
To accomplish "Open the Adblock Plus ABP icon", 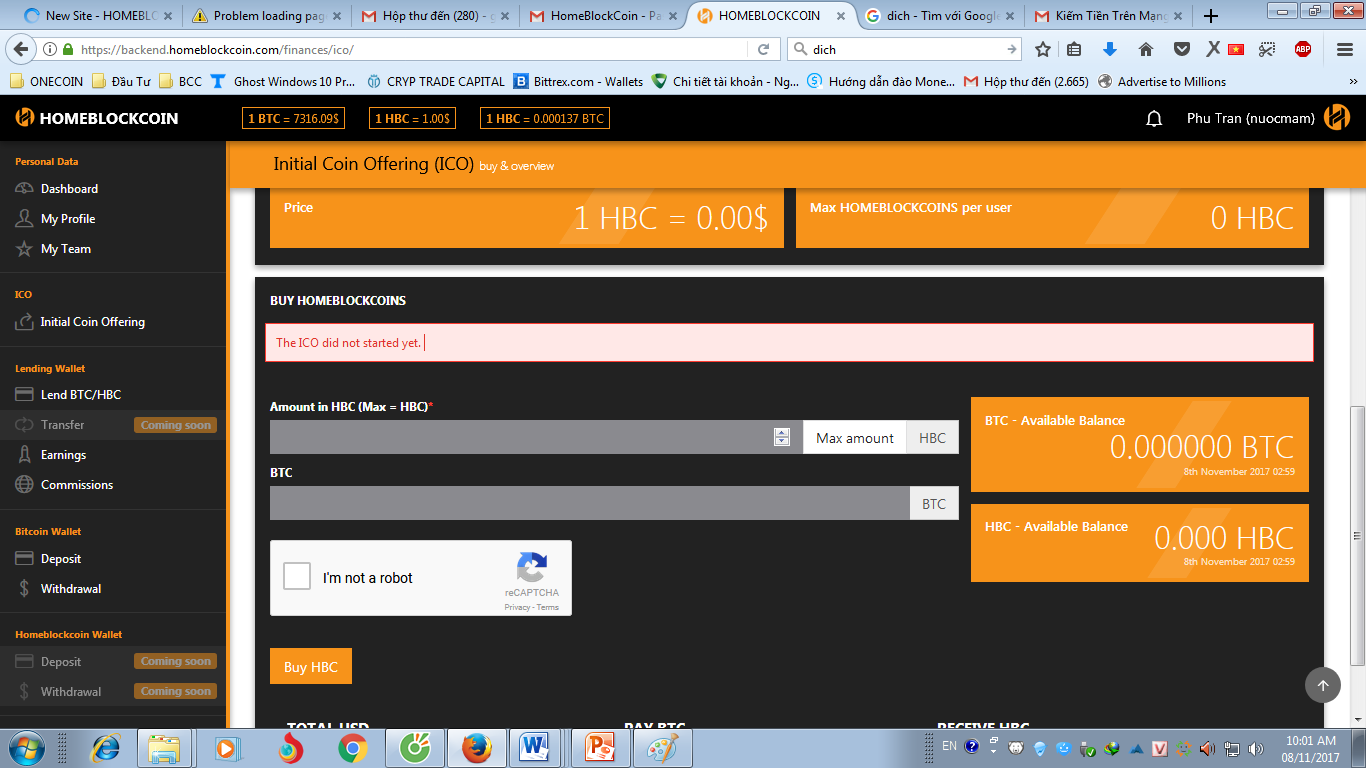I will click(x=1303, y=49).
